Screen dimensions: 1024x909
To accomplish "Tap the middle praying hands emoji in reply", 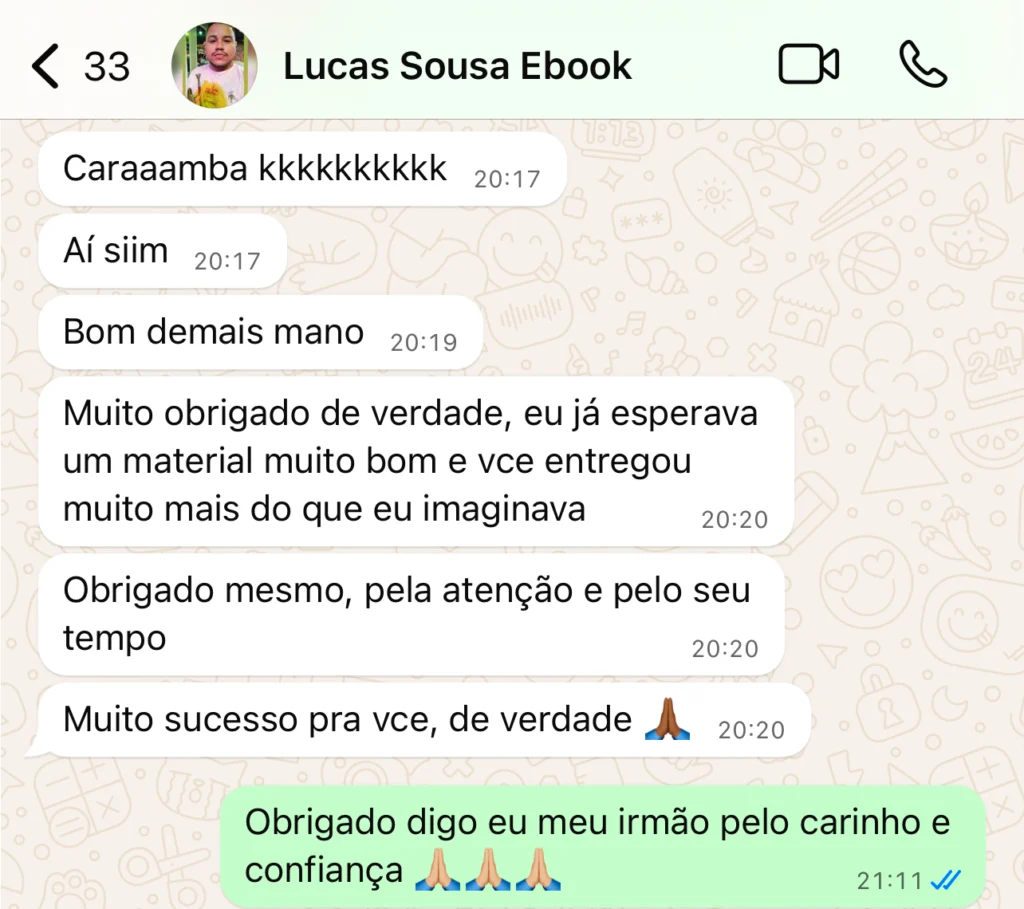I will coord(488,870).
